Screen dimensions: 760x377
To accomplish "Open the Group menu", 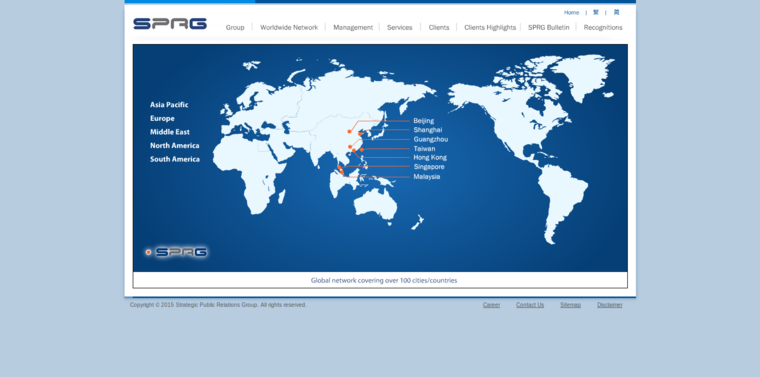I will [235, 28].
